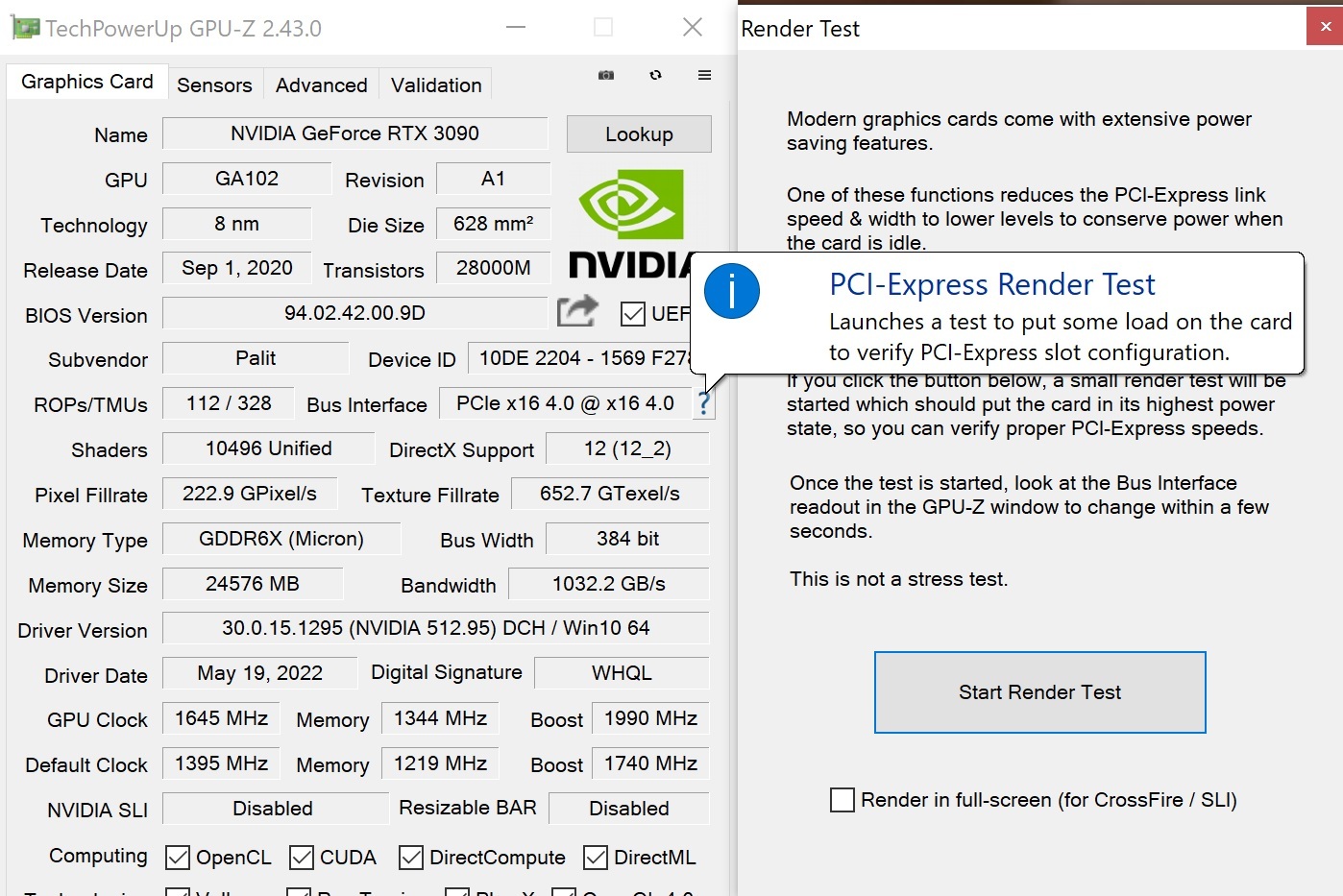Toggle the UEFI checkbox
Screen dimensions: 1343x896
[x=632, y=314]
